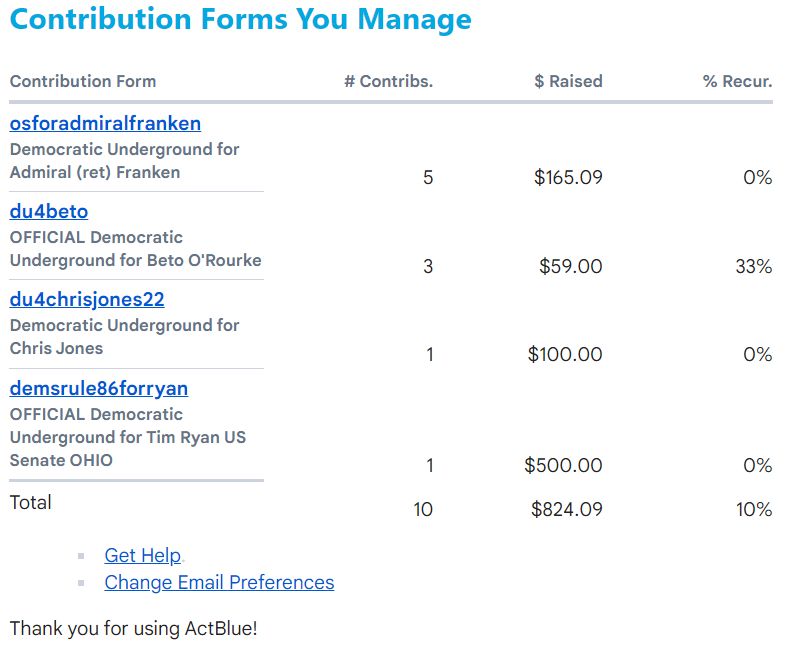The height and width of the screenshot is (648, 792).
Task: Click the % Recur. column header
Action: coord(737,82)
